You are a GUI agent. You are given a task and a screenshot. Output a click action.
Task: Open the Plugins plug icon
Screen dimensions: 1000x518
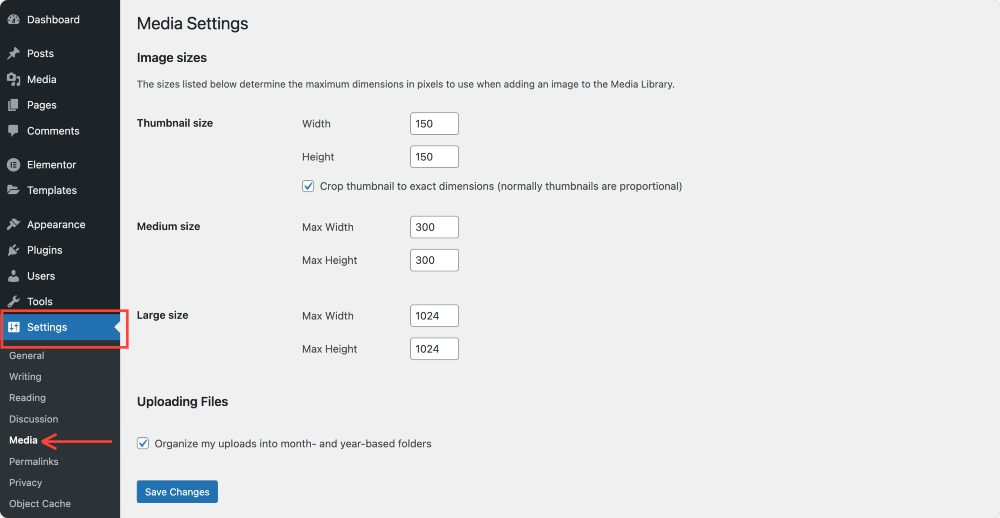[13, 250]
